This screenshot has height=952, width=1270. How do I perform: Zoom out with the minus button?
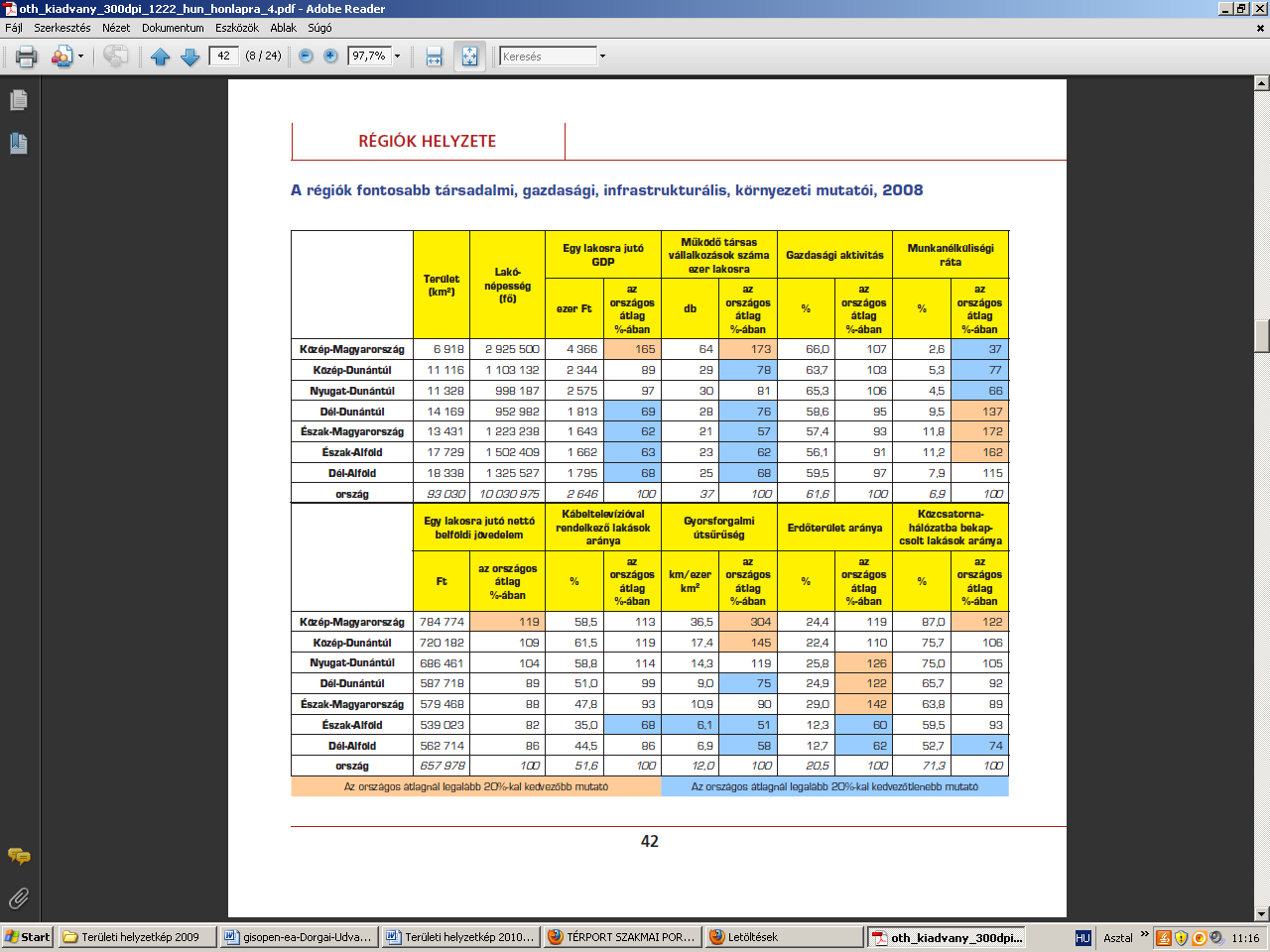coord(306,57)
